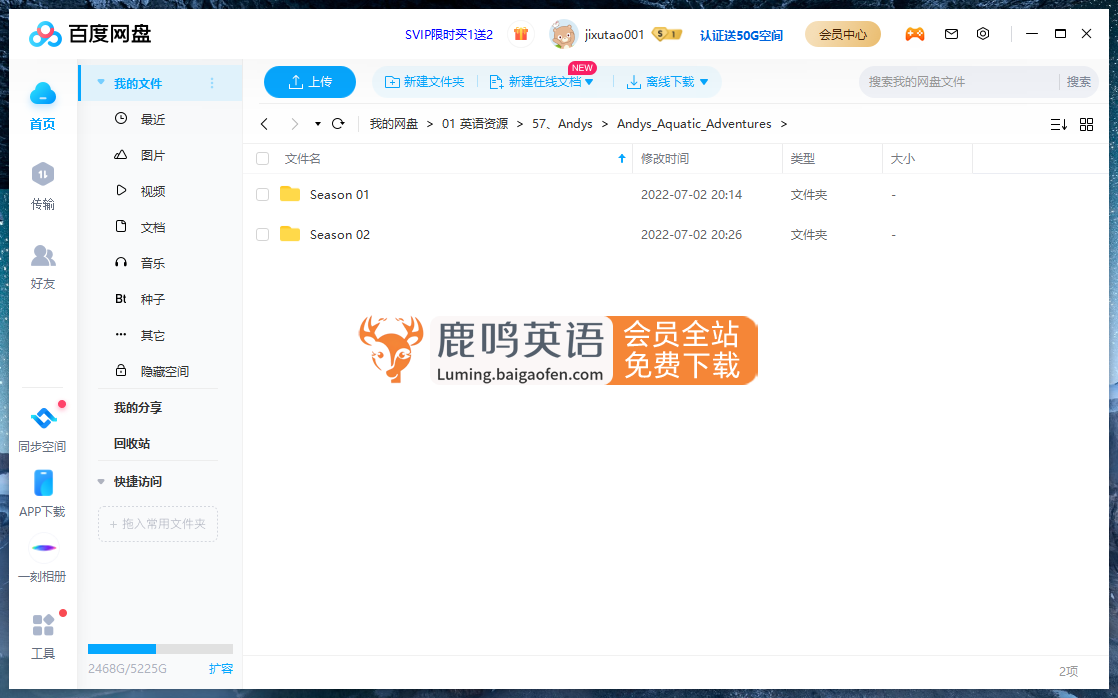The image size is (1118, 698).
Task: Select the Season 01 folder name
Action: pyautogui.click(x=339, y=195)
